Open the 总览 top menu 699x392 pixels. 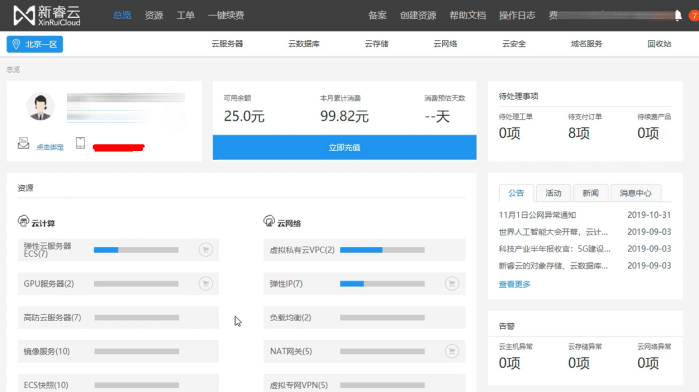(x=122, y=15)
